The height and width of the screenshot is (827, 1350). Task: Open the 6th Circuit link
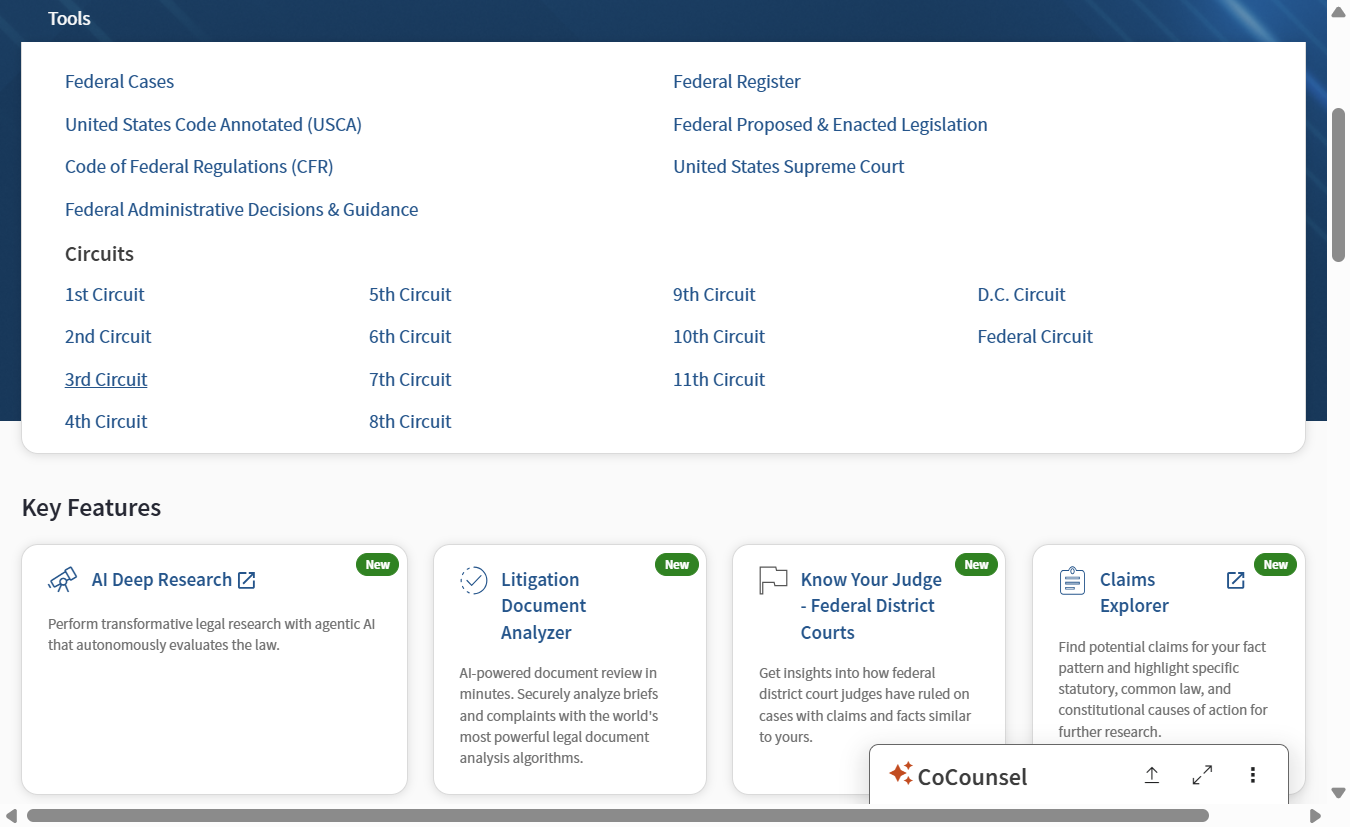pyautogui.click(x=410, y=337)
